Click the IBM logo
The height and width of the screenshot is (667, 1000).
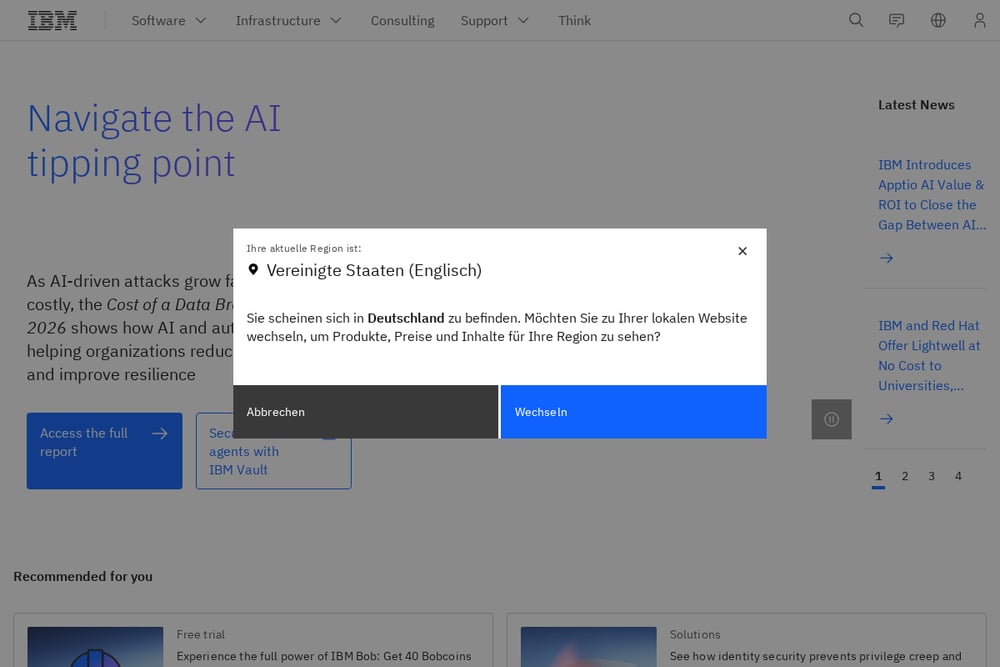click(52, 20)
